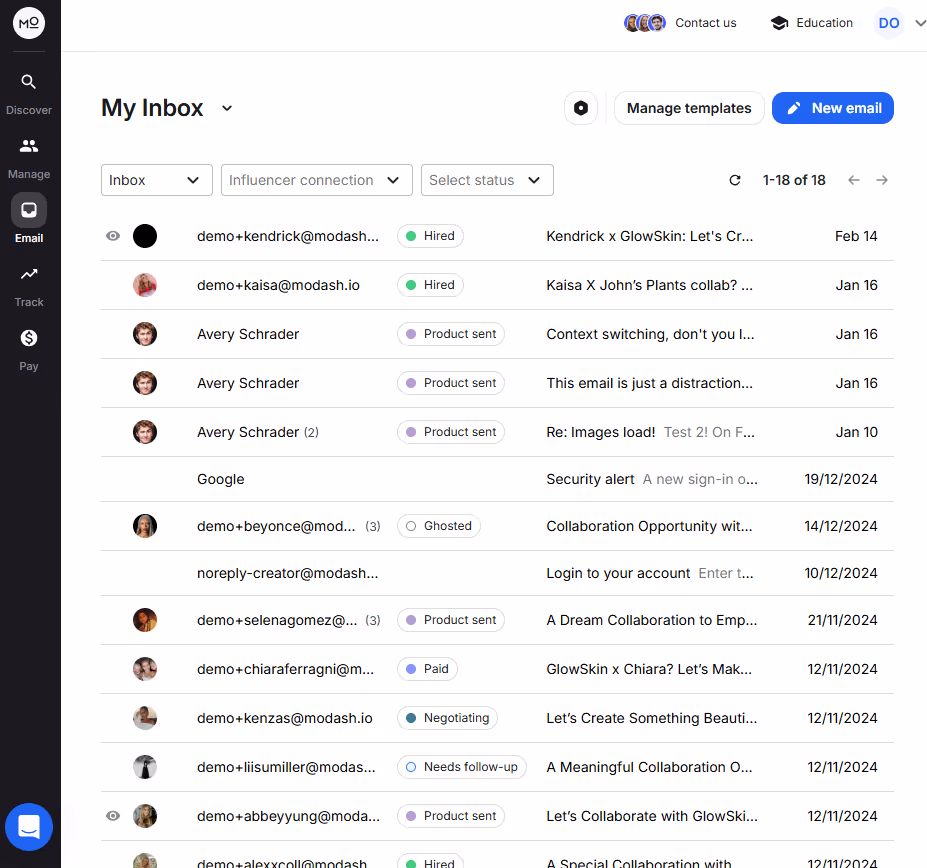Open 'This email is just a distraction' email
Viewport: 927px width, 868px height.
[x=650, y=383]
